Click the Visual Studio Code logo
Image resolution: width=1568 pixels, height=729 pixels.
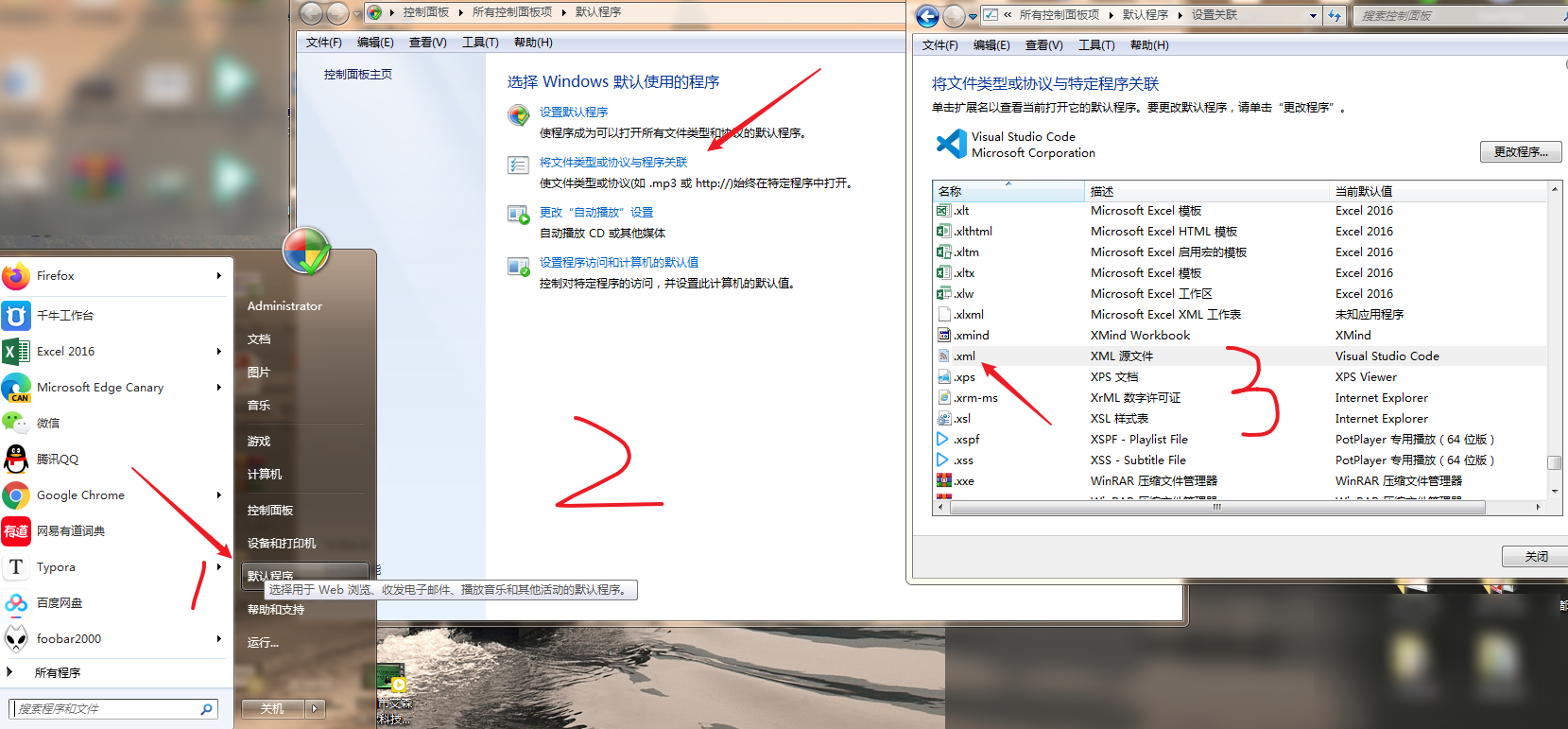[x=951, y=144]
